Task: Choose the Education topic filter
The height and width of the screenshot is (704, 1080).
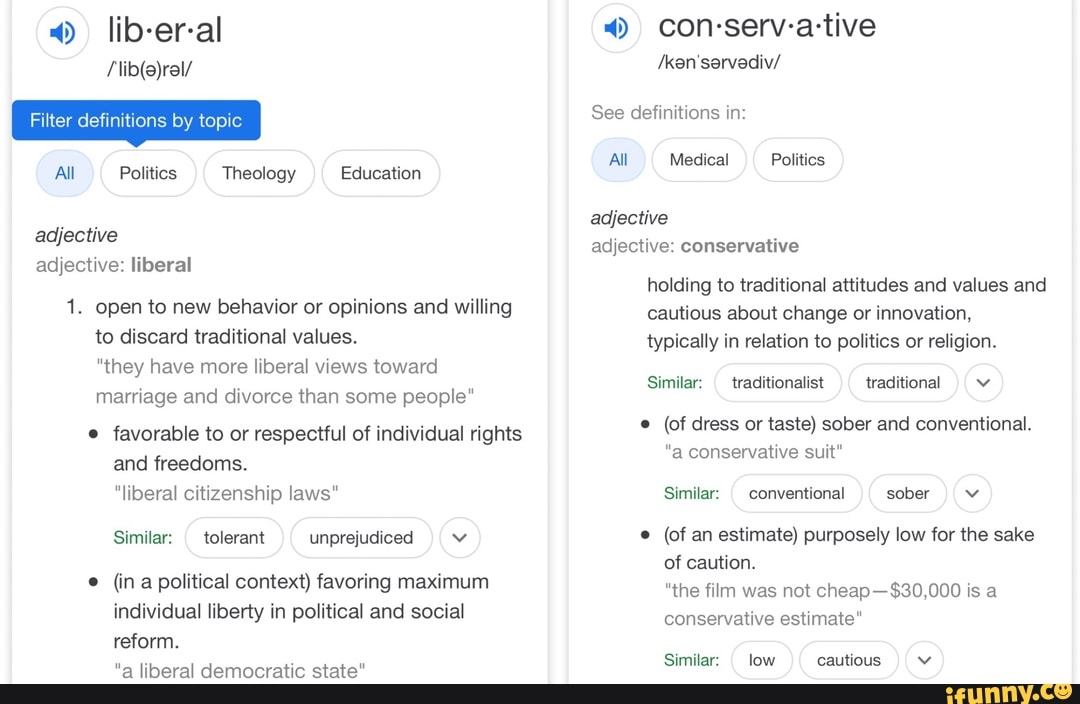Action: (380, 173)
